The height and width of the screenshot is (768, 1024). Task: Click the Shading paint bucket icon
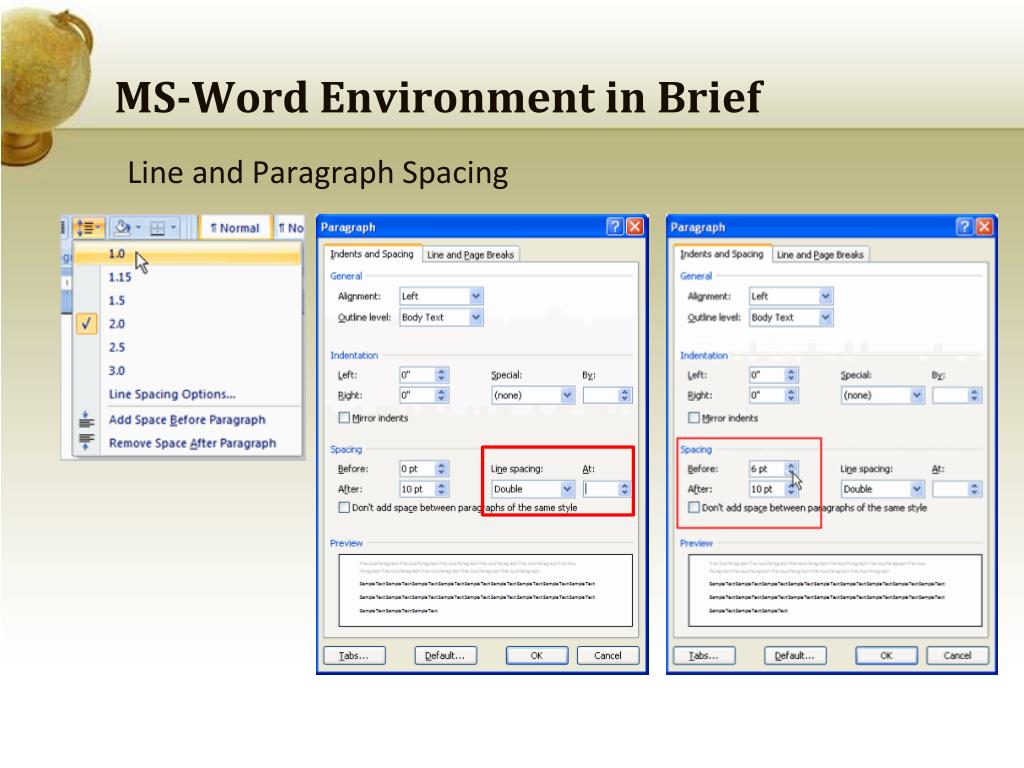coord(122,228)
